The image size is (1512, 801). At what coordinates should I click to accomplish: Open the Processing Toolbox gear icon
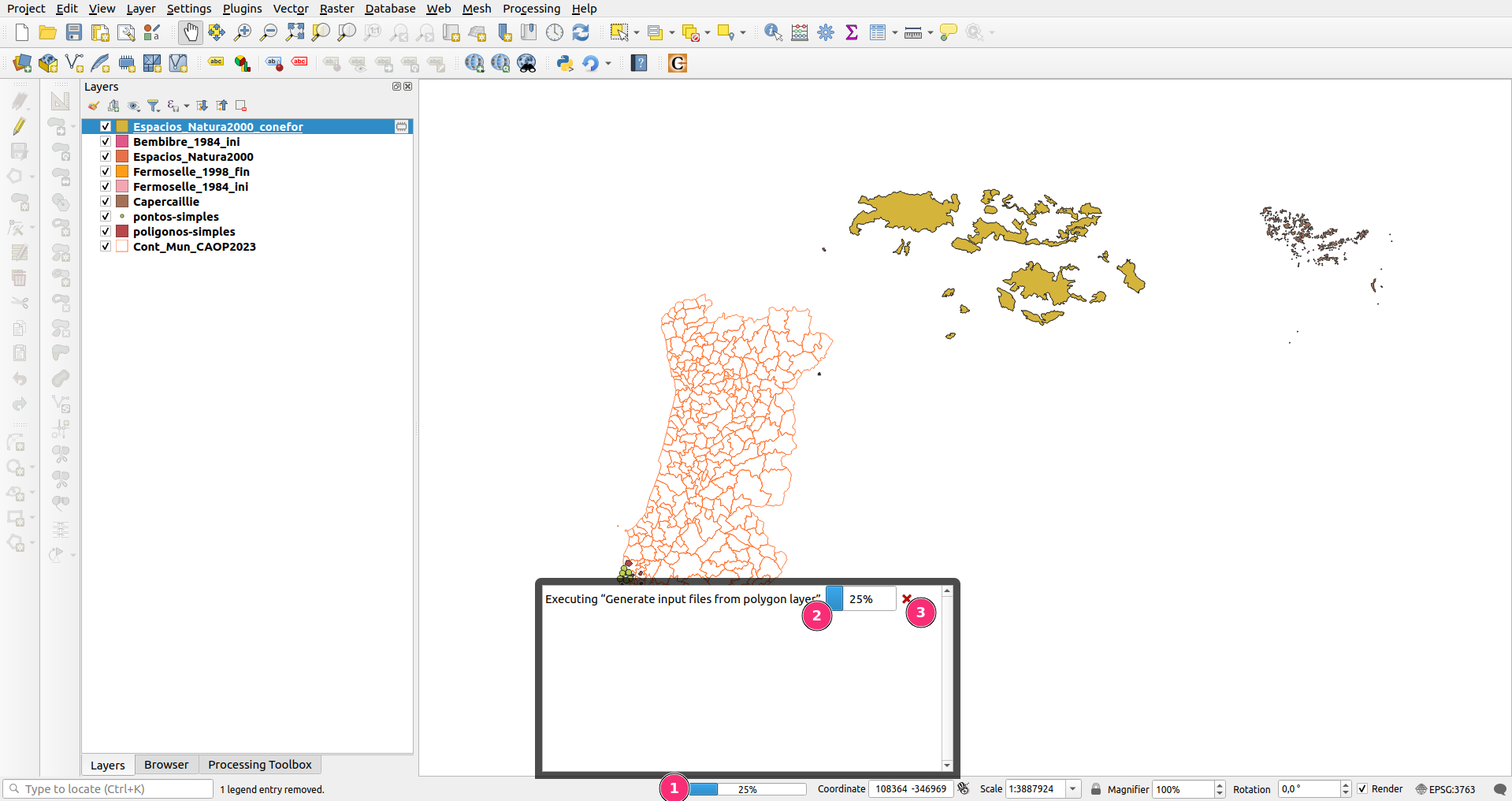point(826,32)
